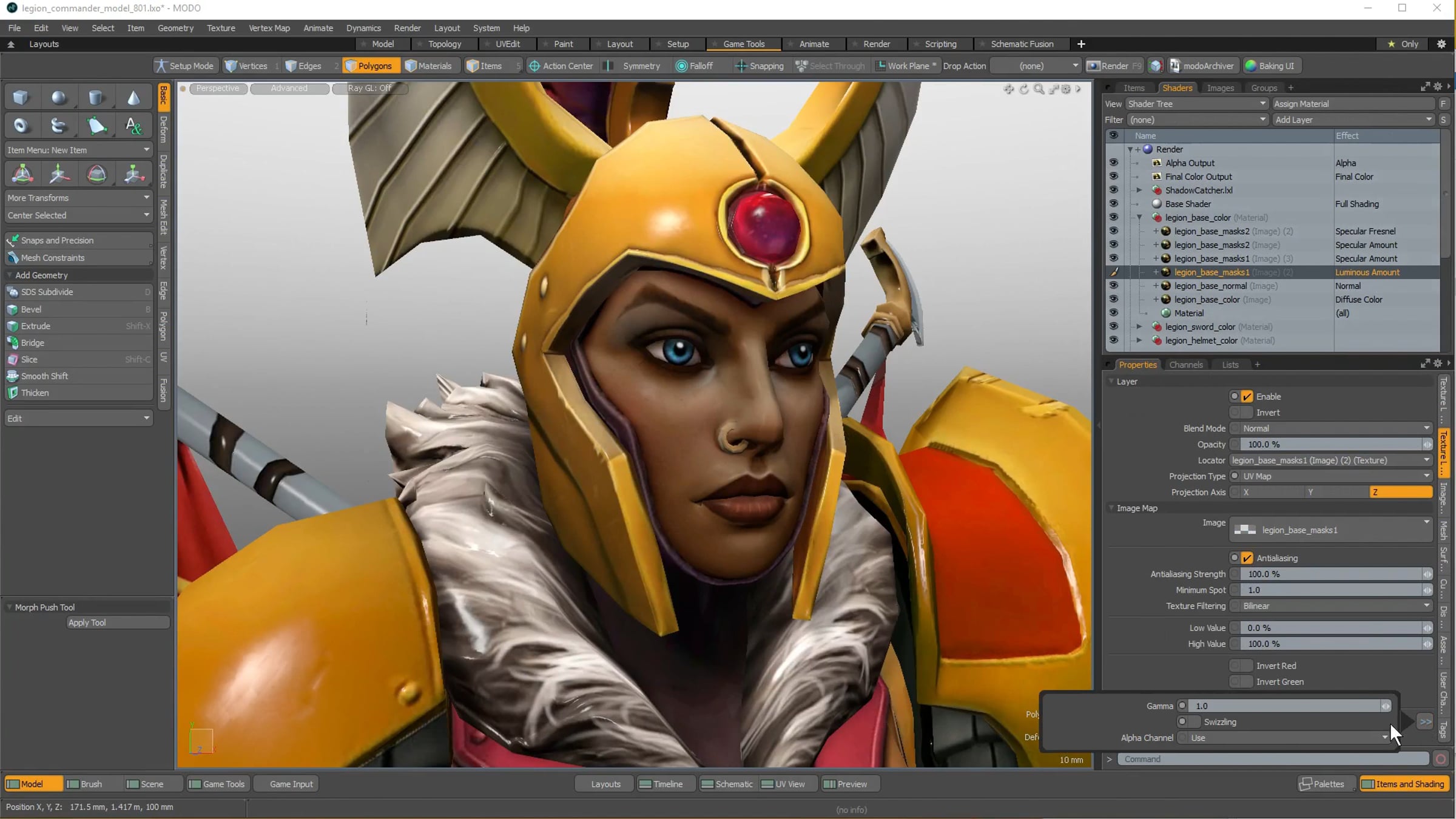Open the Blend Mode dropdown
The image size is (1456, 819).
point(1335,428)
